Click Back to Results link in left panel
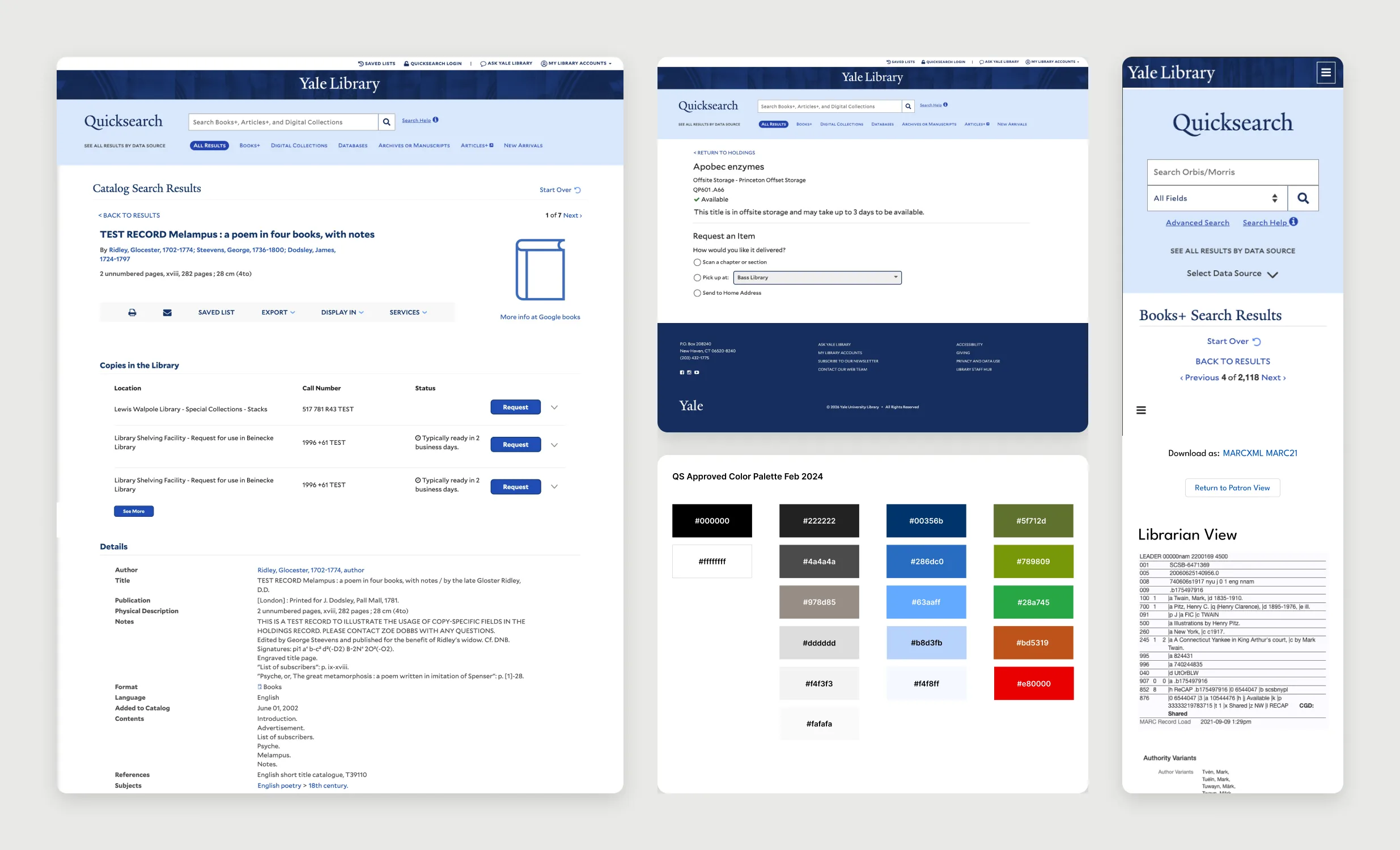This screenshot has width=1400, height=850. point(129,215)
